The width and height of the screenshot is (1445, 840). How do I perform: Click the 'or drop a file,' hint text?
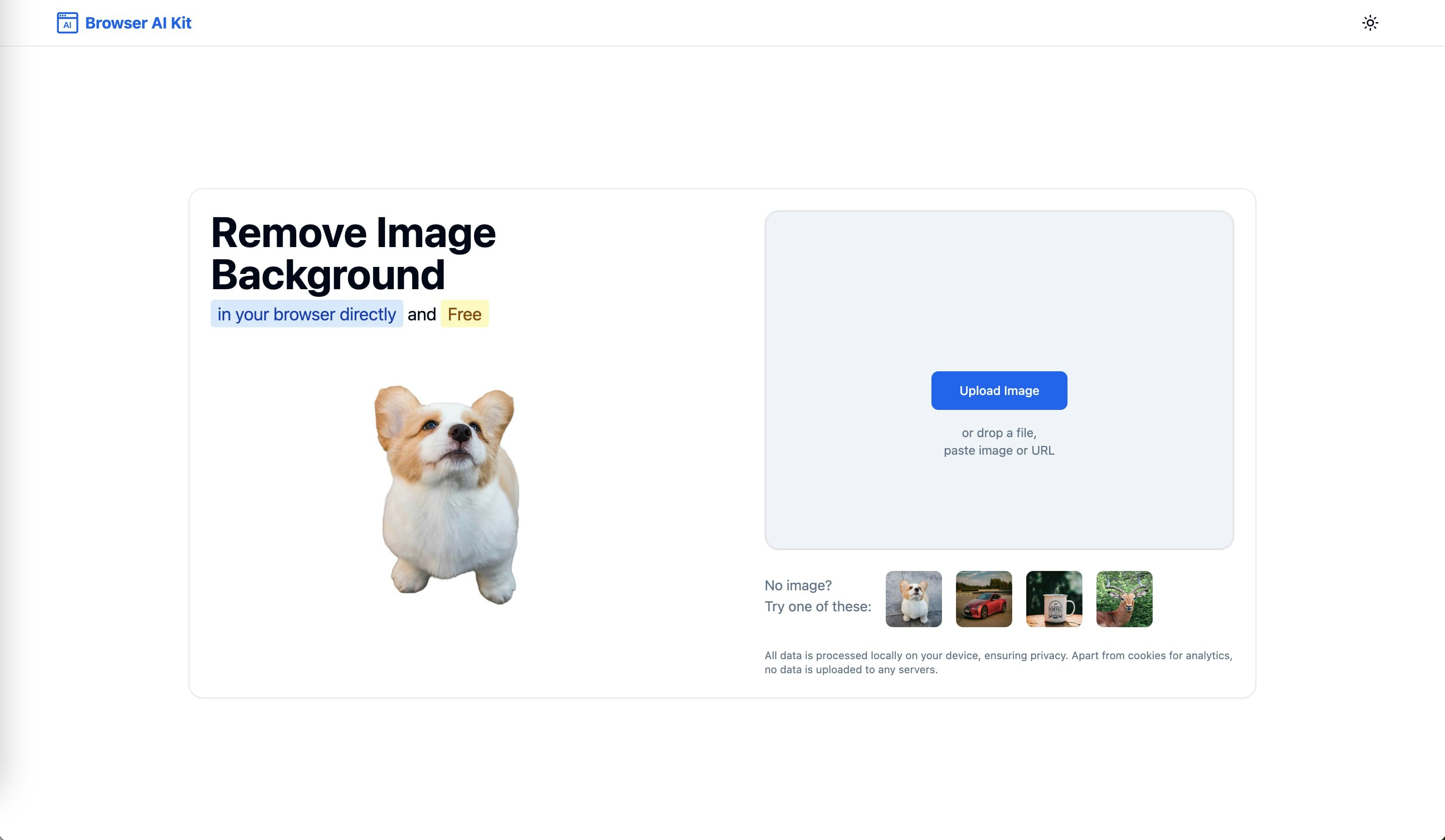point(998,433)
